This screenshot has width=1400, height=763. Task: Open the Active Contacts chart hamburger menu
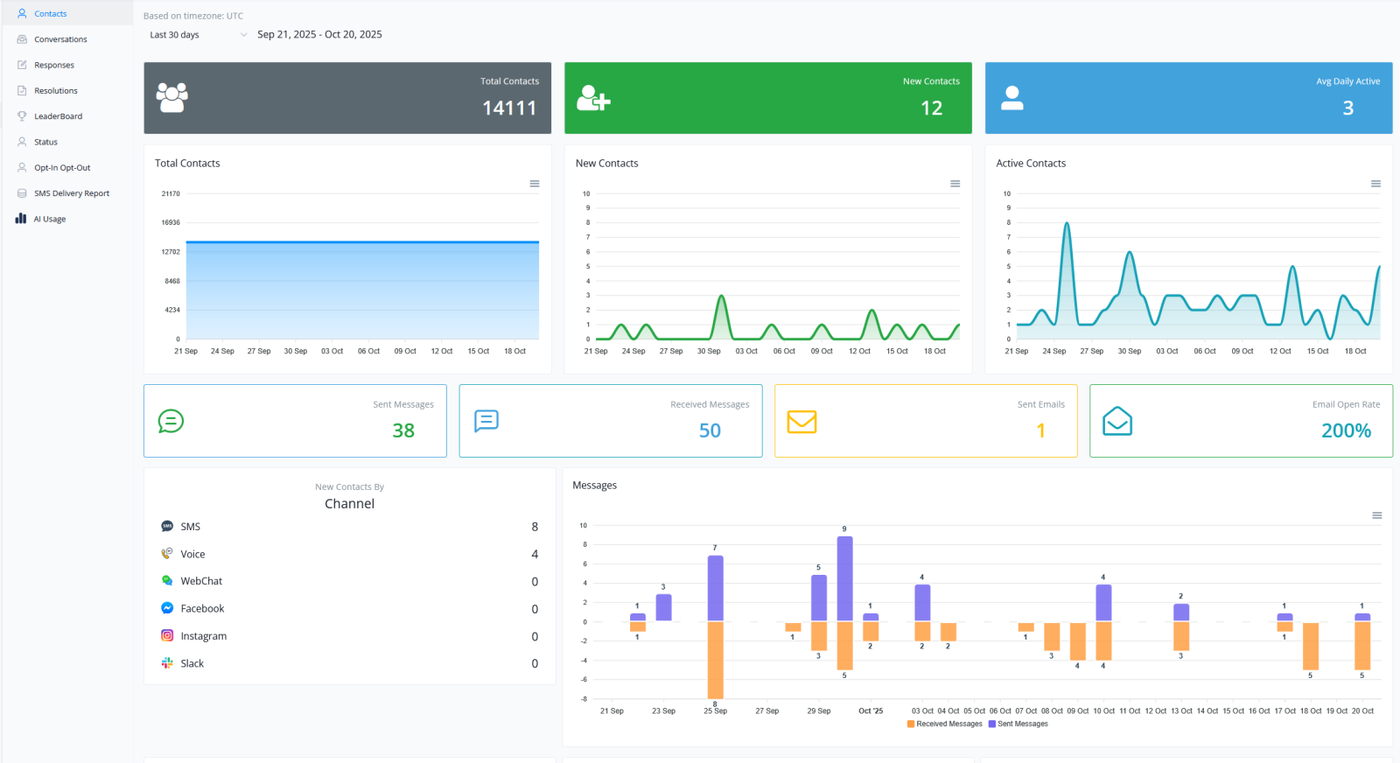tap(1376, 184)
